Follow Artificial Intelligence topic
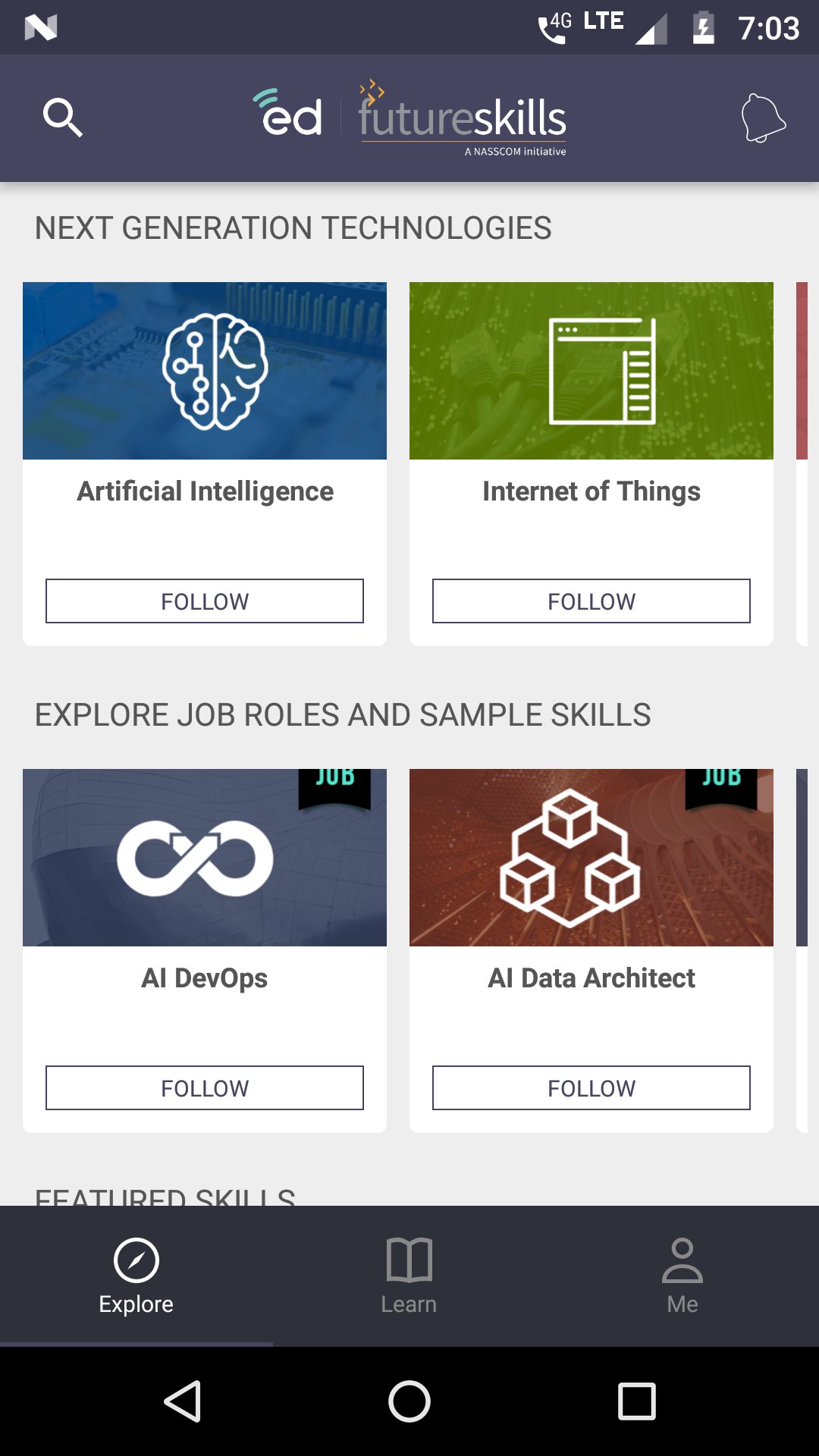Image resolution: width=819 pixels, height=1456 pixels. pos(205,601)
